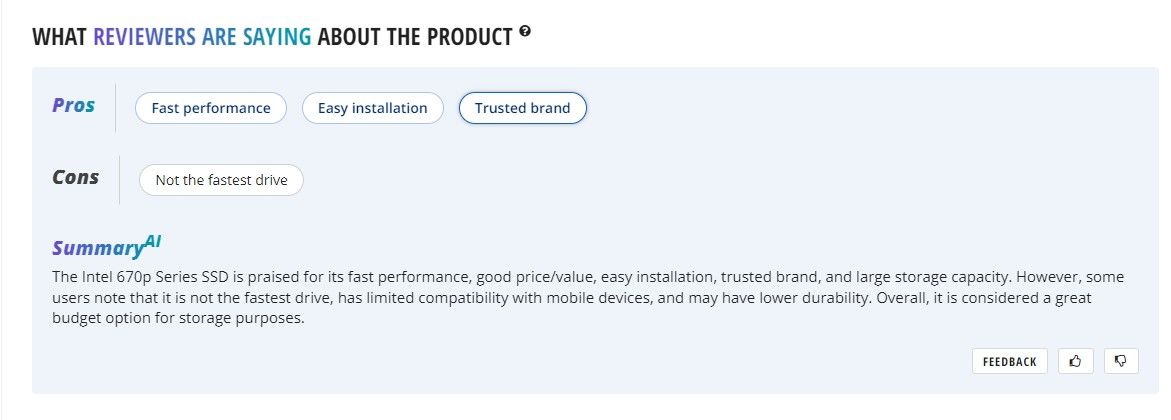Click the word 'WHAT' in the heading
Image resolution: width=1171 pixels, height=420 pixels.
coord(59,38)
